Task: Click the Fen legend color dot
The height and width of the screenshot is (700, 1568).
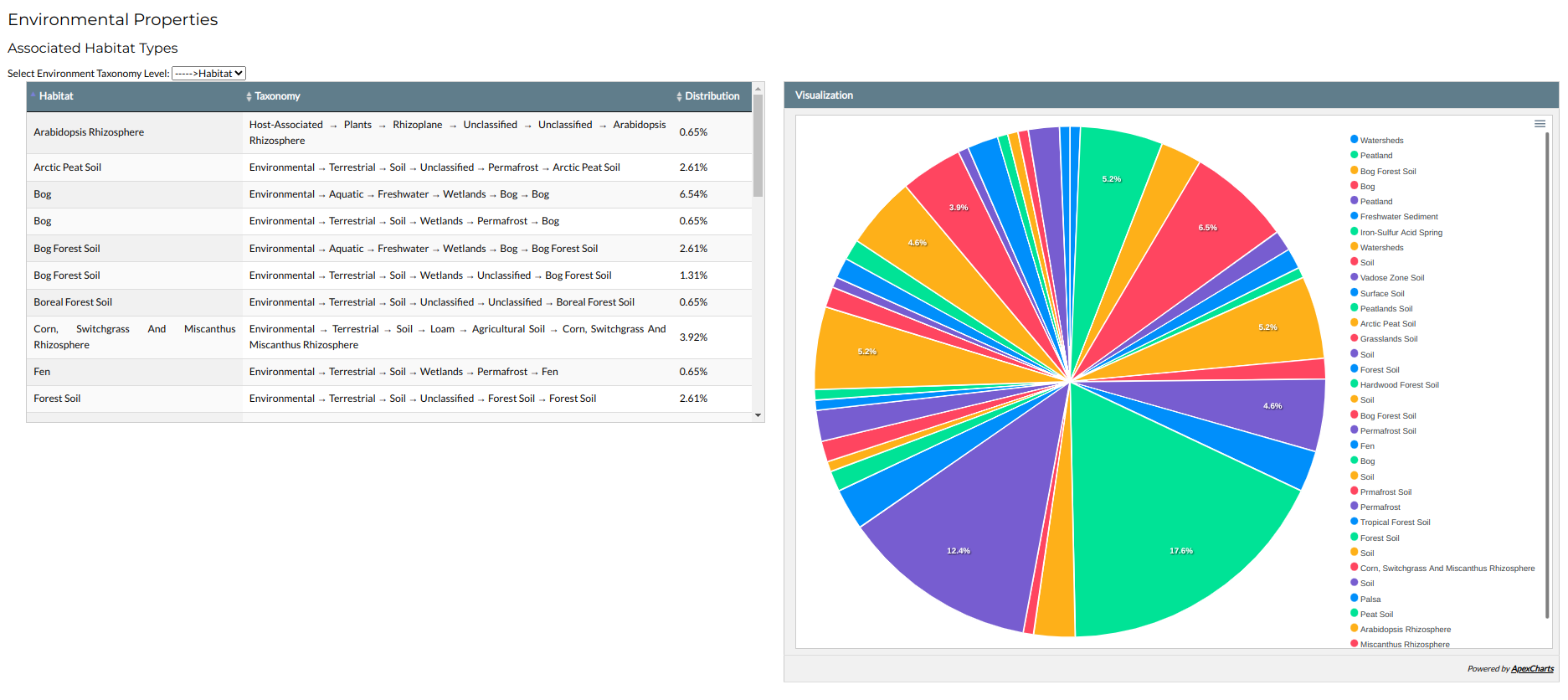Action: [x=1354, y=445]
